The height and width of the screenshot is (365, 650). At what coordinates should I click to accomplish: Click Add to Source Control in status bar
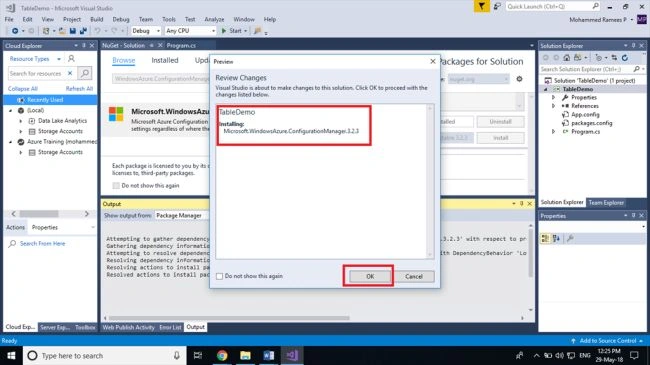(607, 341)
